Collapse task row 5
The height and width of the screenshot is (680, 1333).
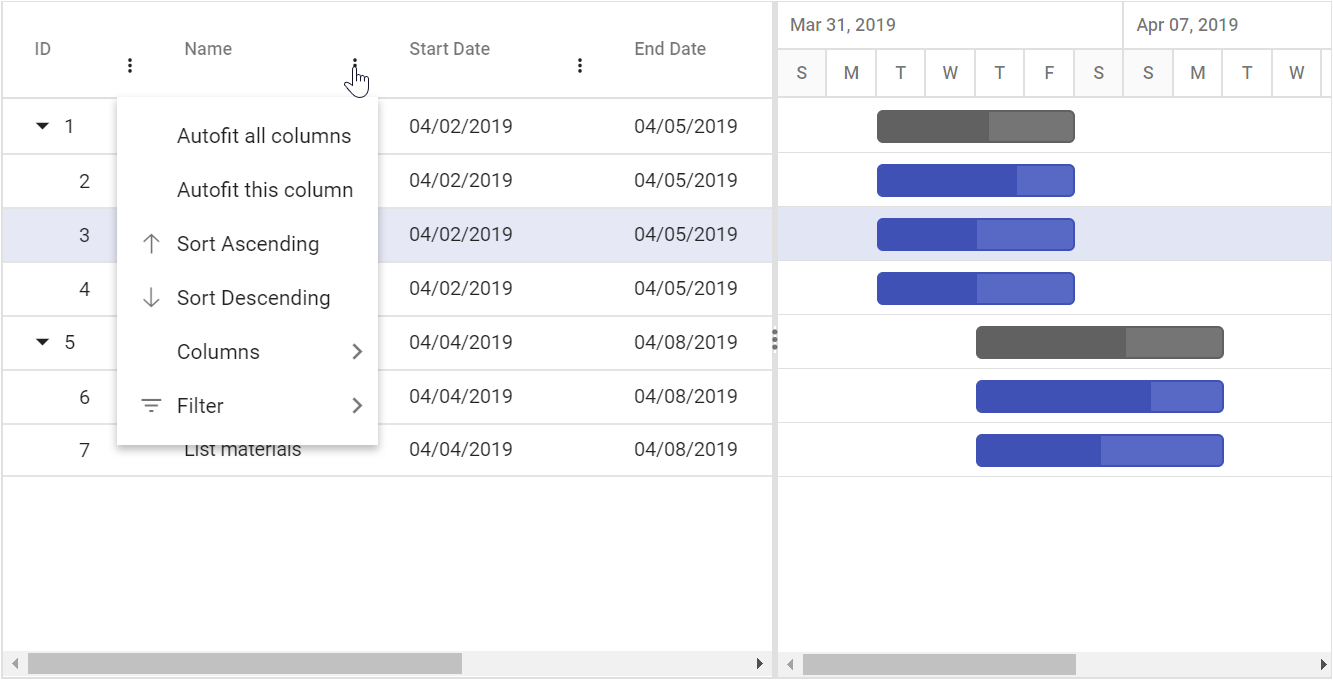point(42,343)
